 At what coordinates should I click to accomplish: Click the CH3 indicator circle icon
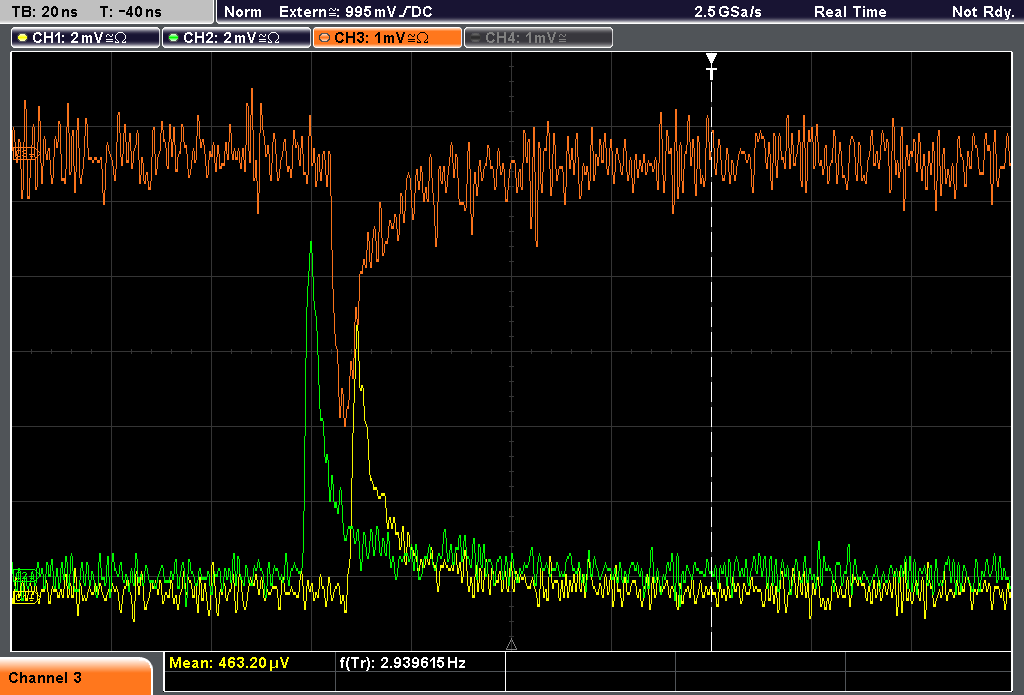(x=325, y=38)
